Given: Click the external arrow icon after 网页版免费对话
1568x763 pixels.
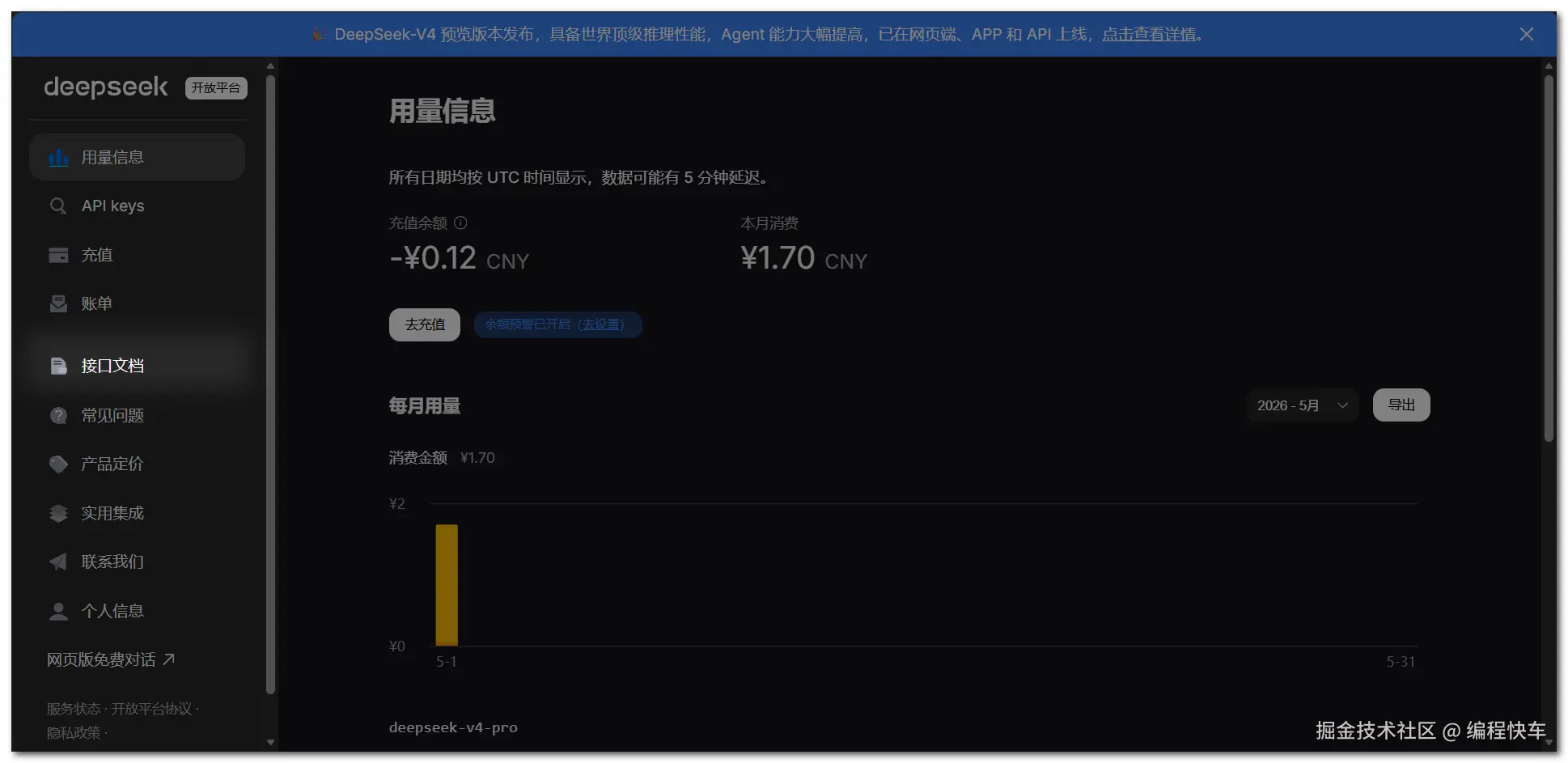Looking at the screenshot, I should click(x=168, y=659).
